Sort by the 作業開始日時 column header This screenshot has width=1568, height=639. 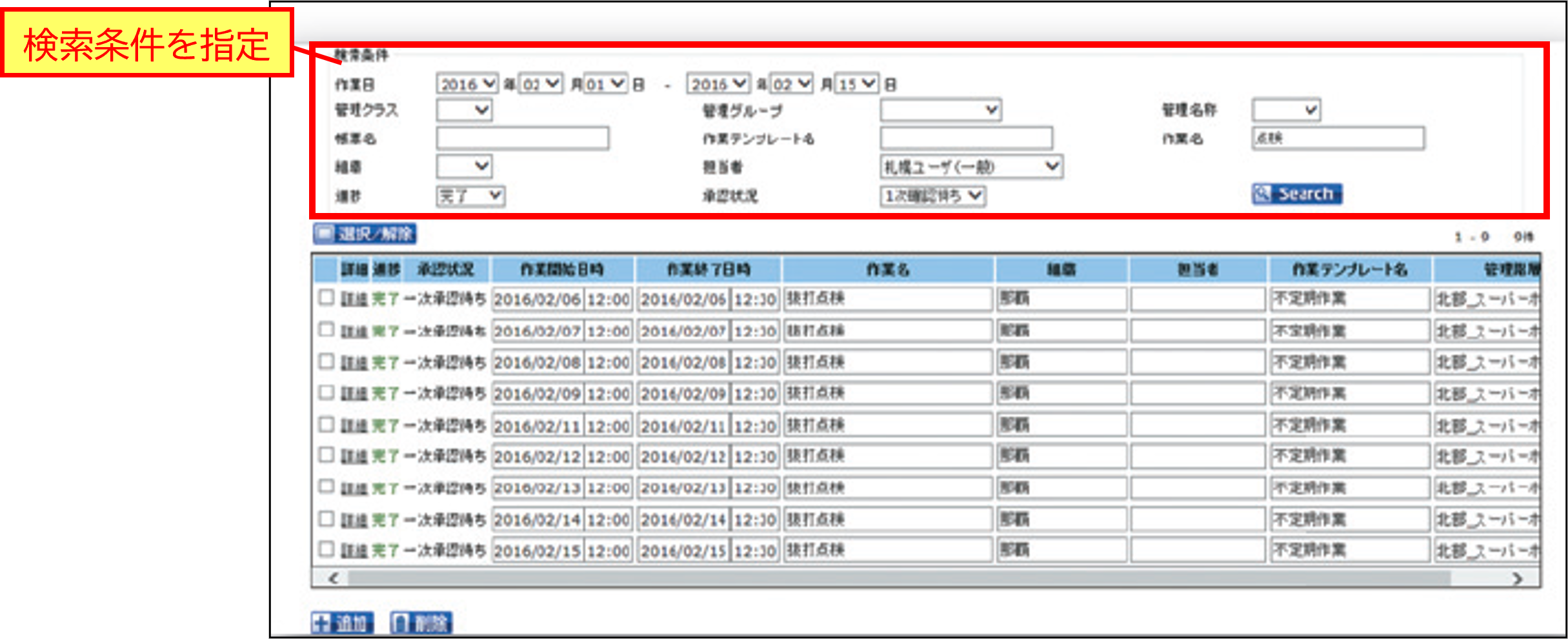562,270
